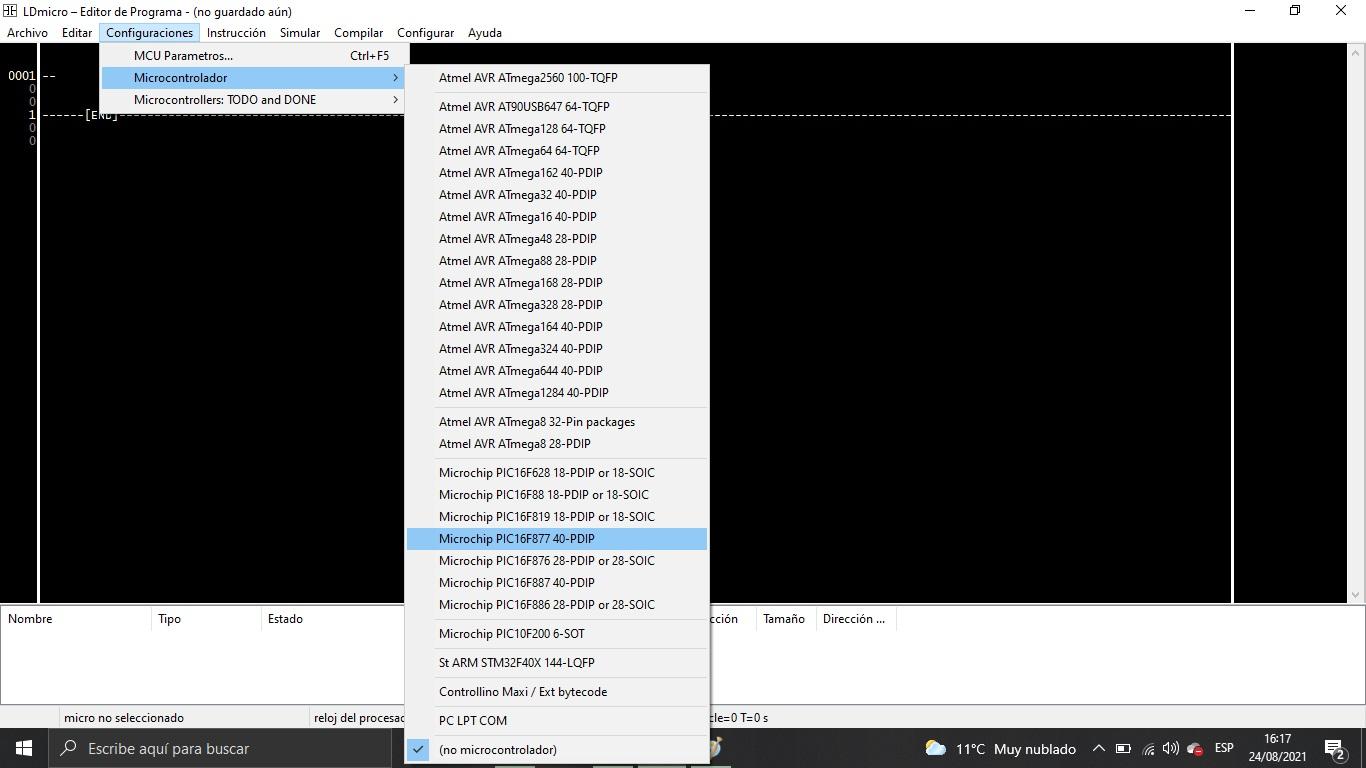Open the Configurar menu

click(x=425, y=33)
